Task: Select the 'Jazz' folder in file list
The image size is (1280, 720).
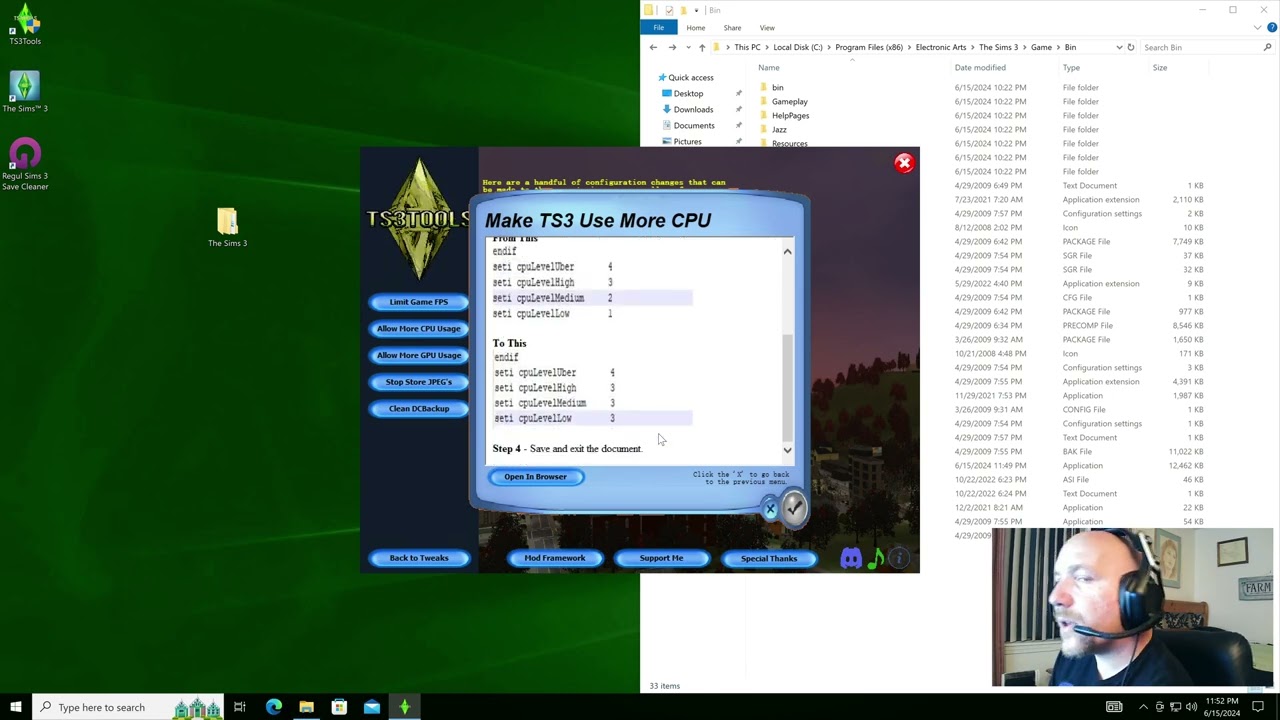Action: tap(779, 129)
